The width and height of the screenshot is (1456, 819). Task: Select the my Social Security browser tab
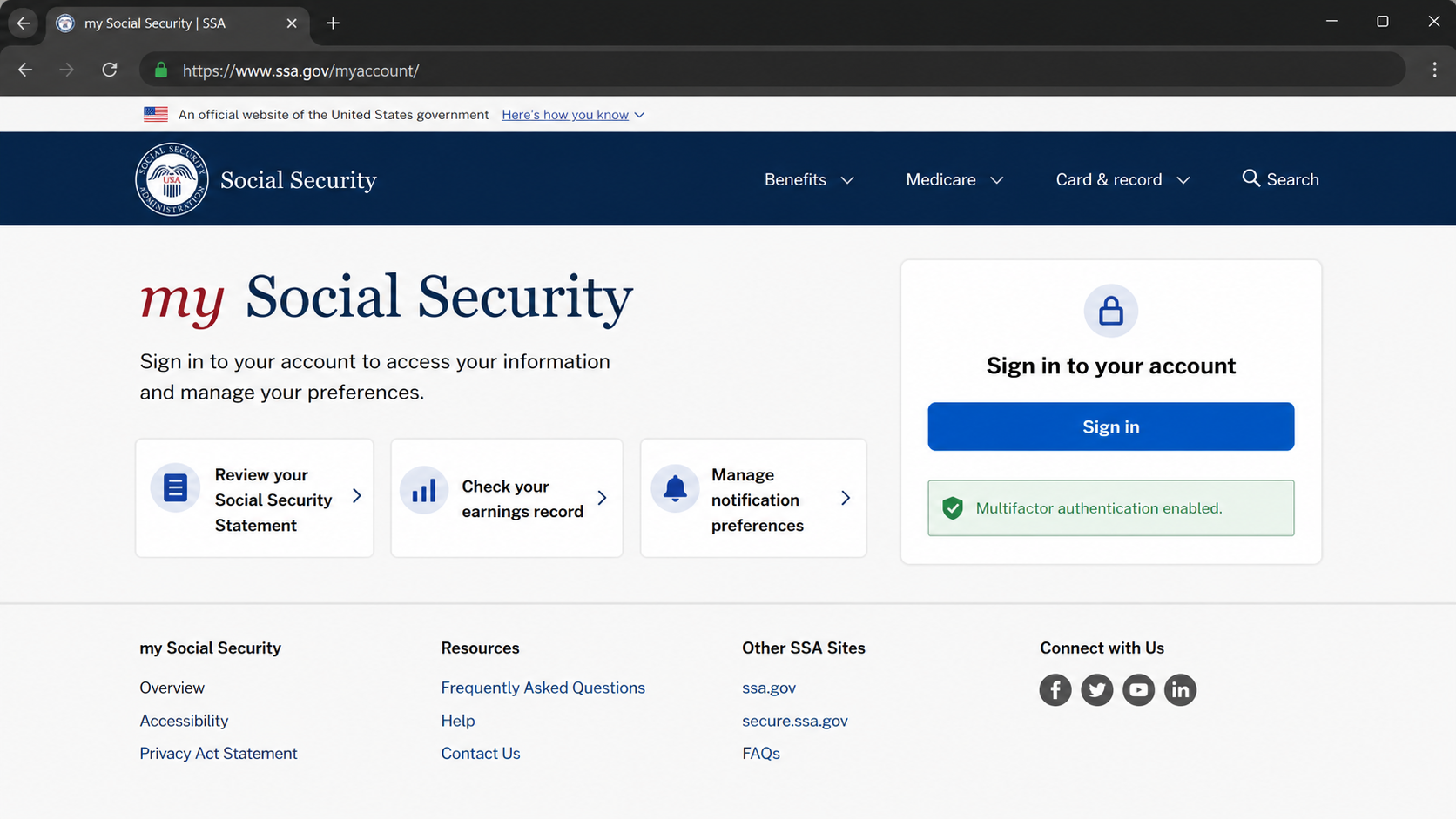(x=177, y=23)
